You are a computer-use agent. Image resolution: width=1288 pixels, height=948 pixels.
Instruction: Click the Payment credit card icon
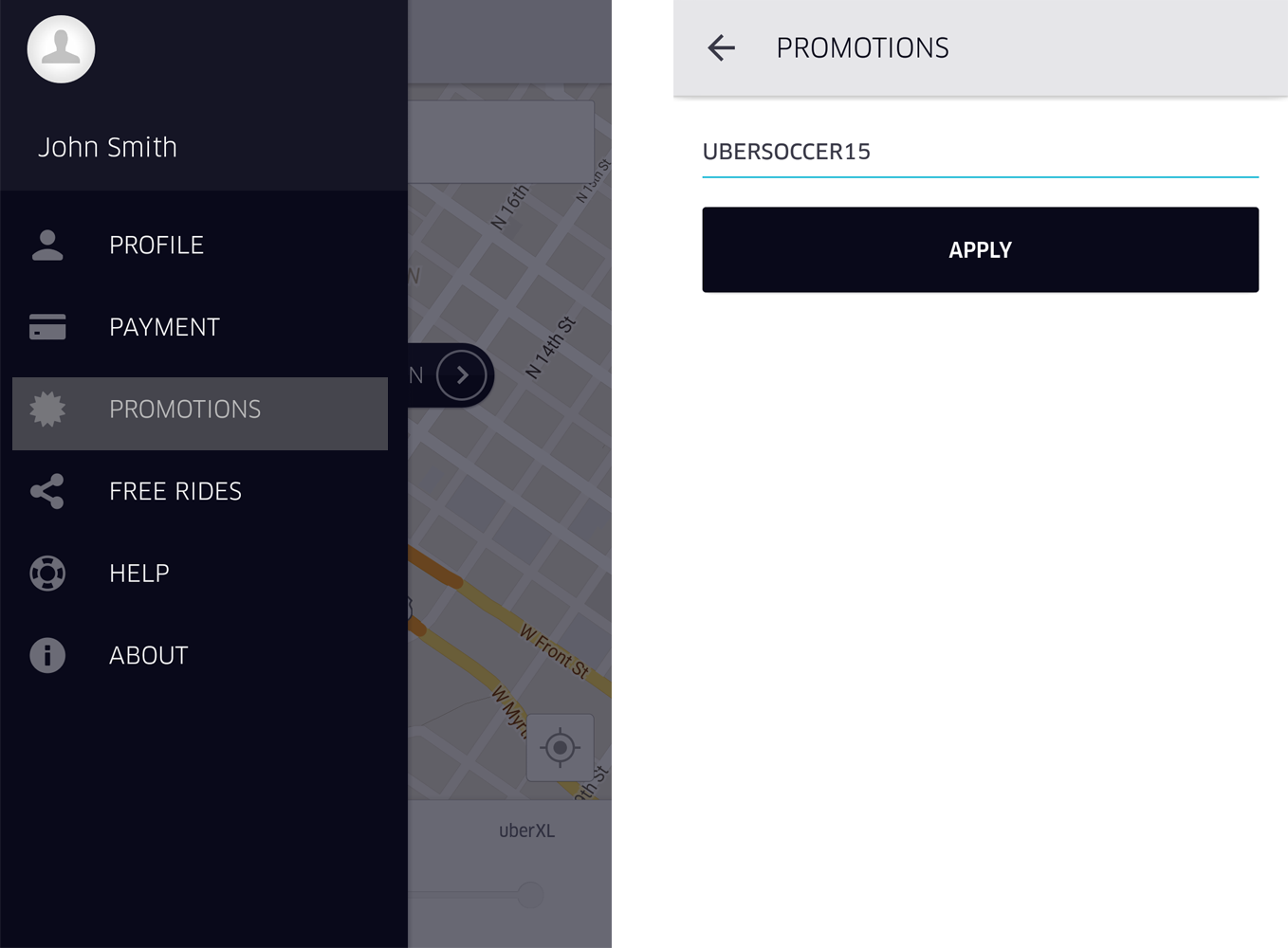[x=47, y=327]
